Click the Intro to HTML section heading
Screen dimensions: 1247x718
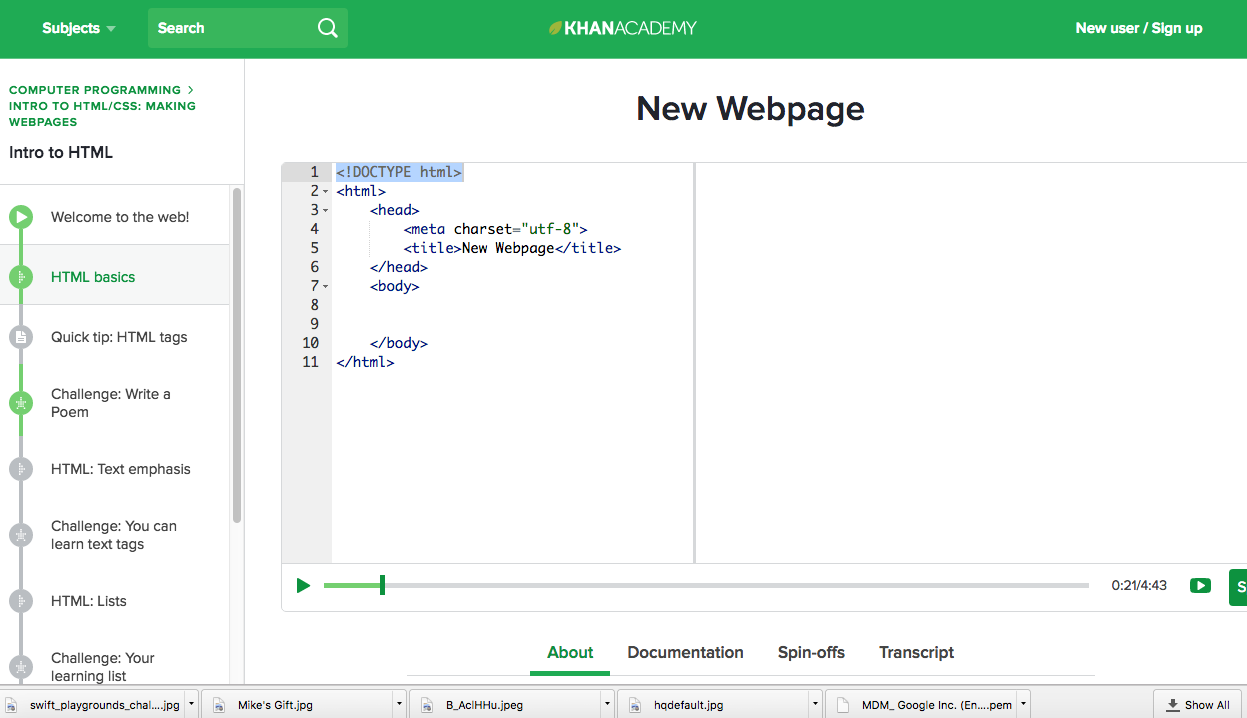pyautogui.click(x=61, y=153)
